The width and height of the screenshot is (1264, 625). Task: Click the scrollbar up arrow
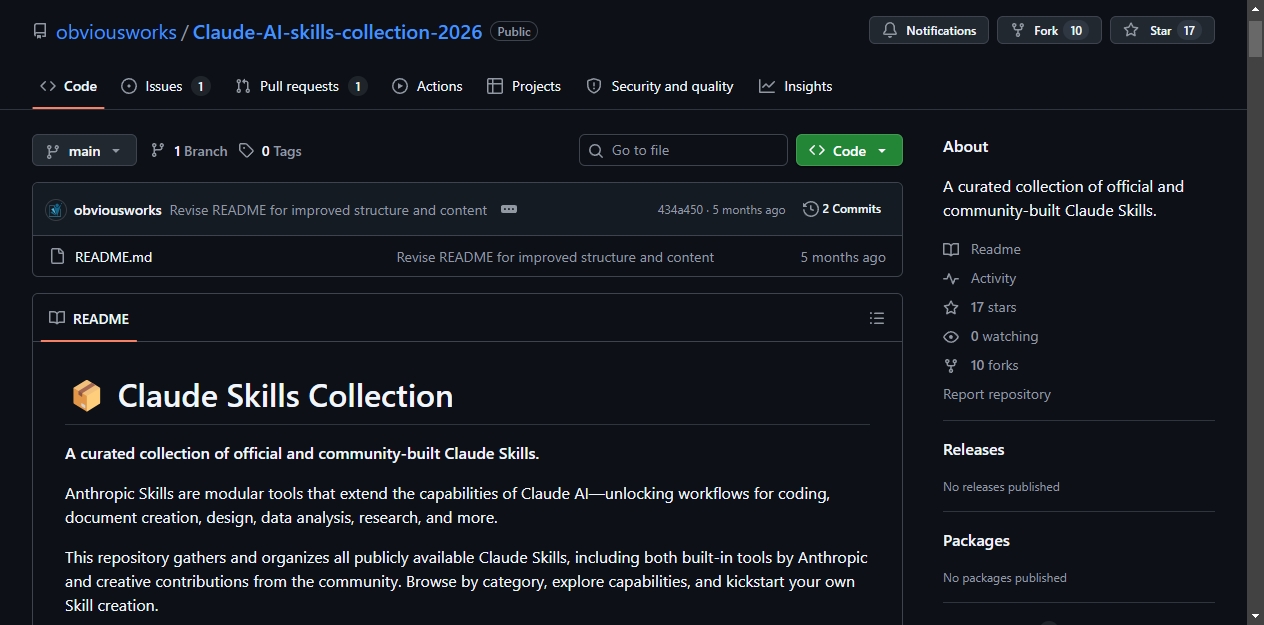[1255, 8]
